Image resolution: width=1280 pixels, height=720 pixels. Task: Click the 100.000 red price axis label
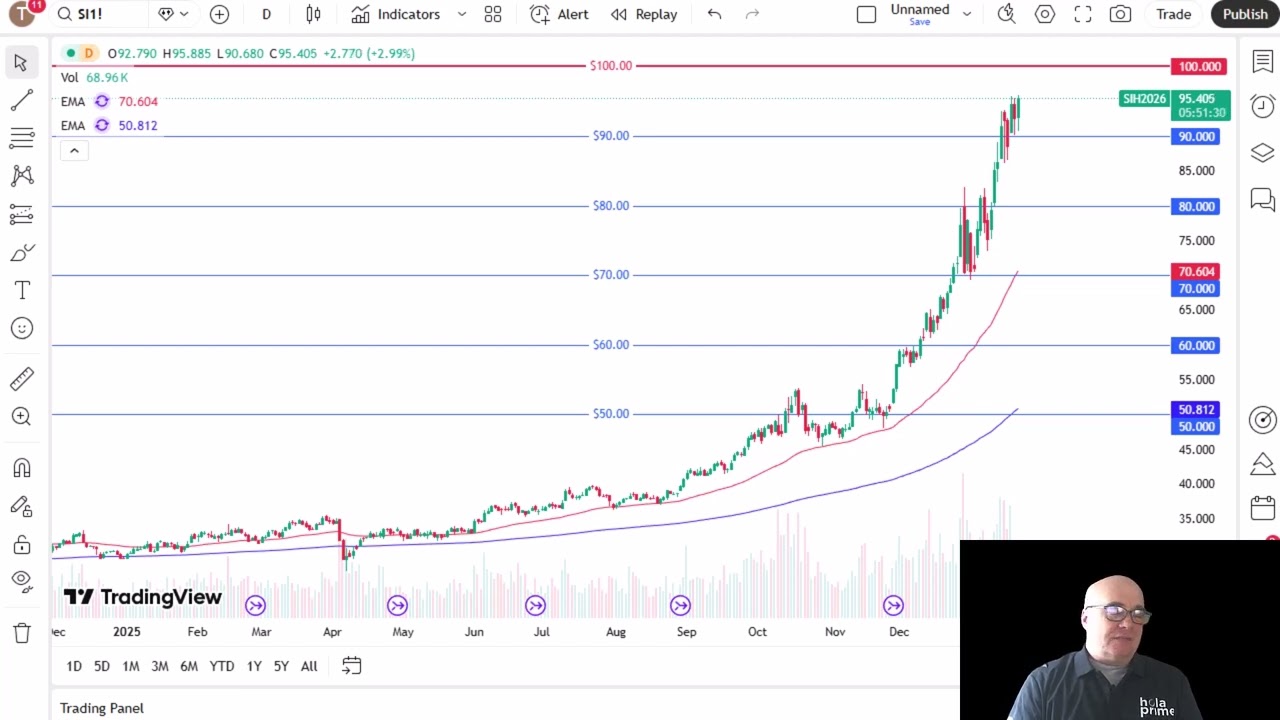(x=1198, y=66)
